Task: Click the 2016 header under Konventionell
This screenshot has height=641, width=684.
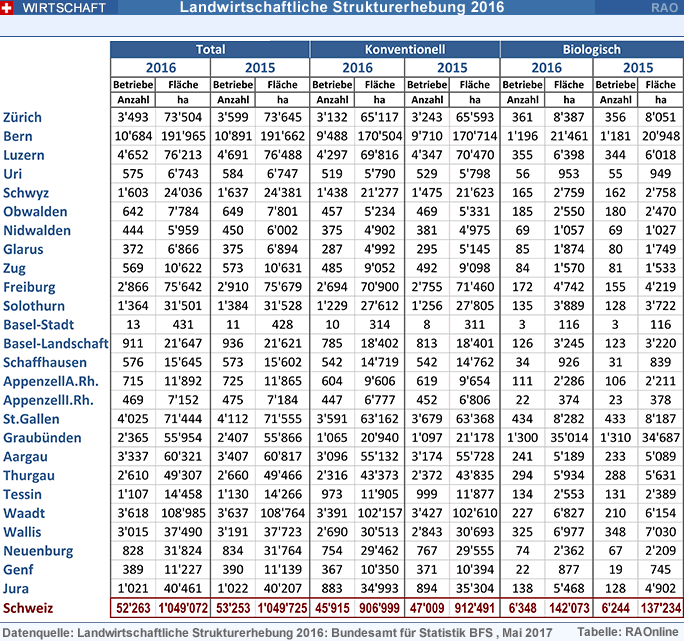Action: pos(357,67)
